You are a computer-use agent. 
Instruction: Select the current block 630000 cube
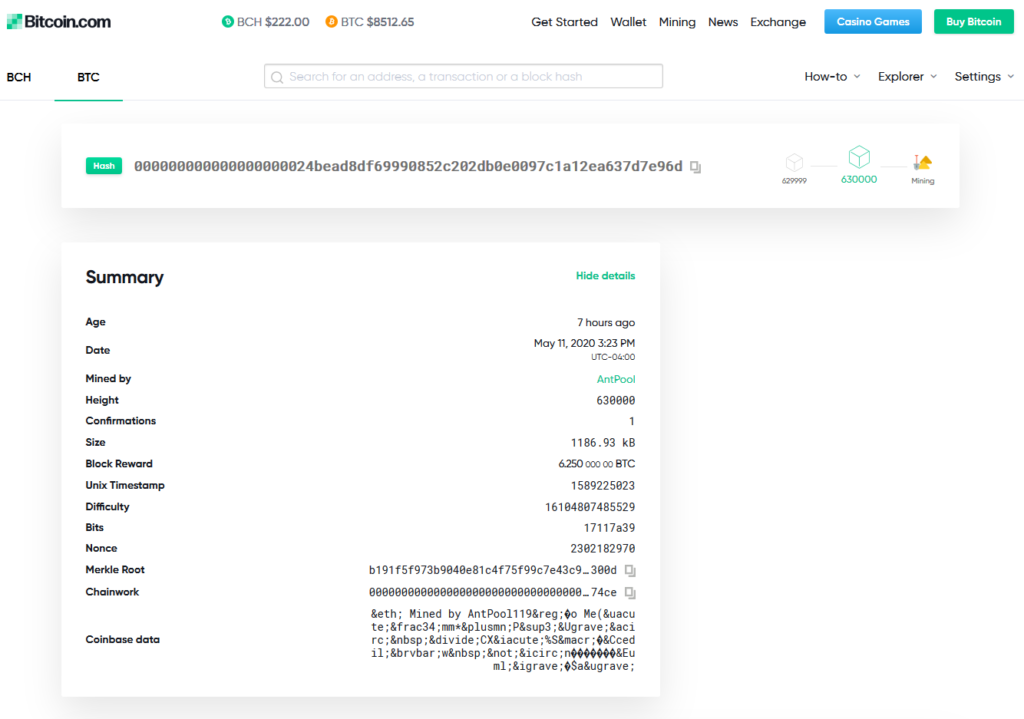pos(859,158)
